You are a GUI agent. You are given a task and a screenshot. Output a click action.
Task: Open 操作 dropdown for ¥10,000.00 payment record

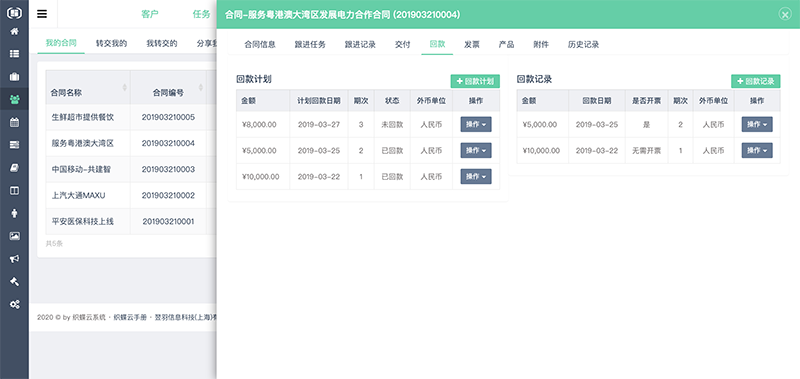tap(757, 150)
